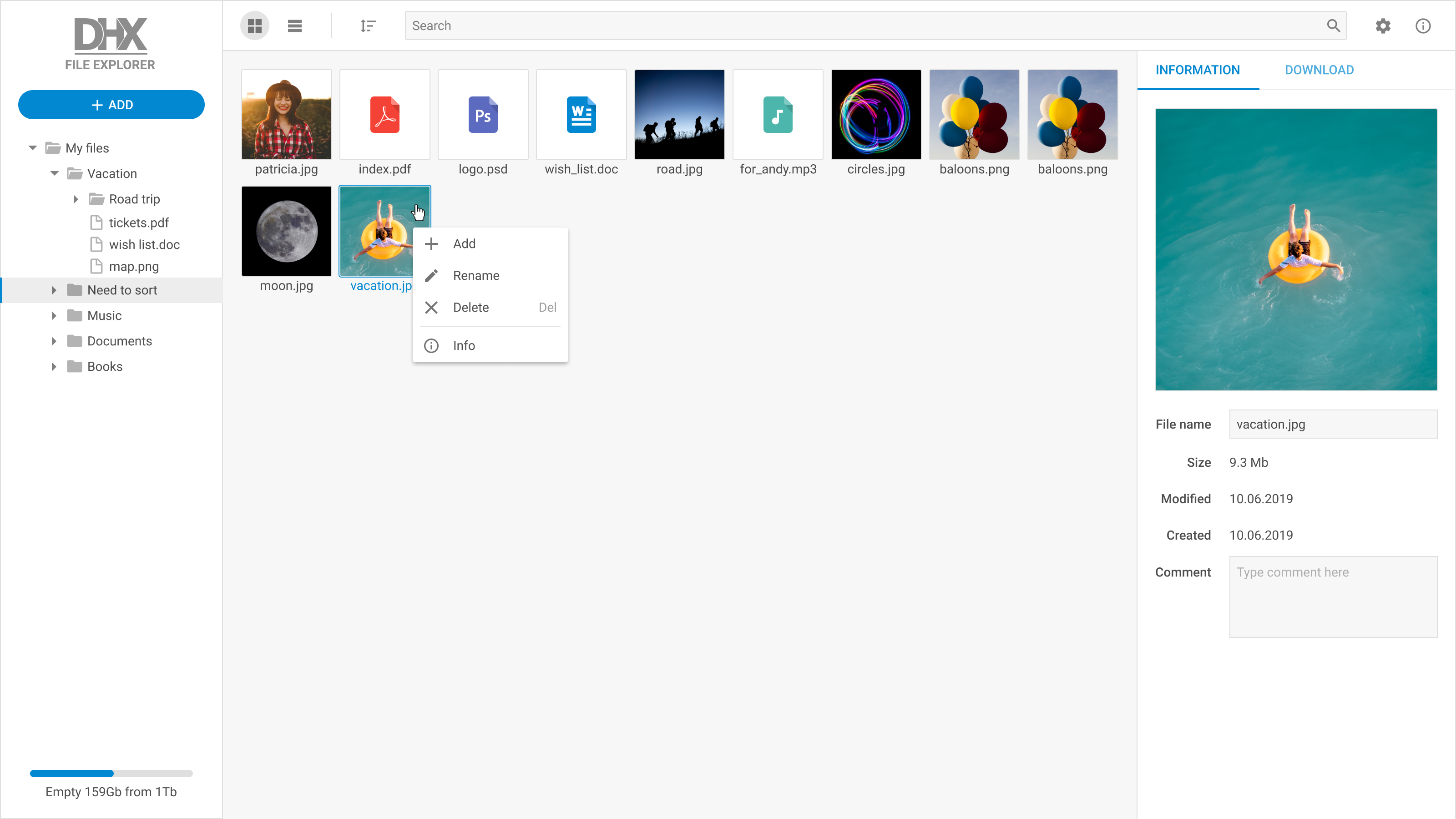Switch to grid view layout

(254, 25)
